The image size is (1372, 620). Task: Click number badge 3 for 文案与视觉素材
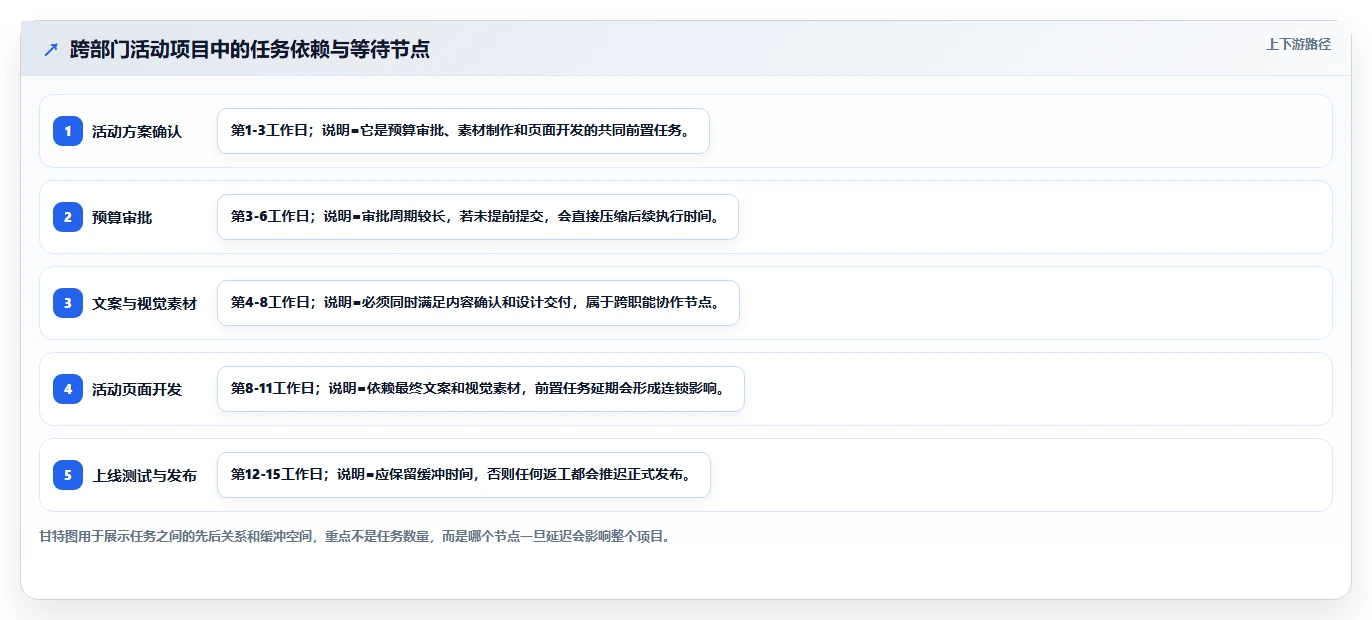point(68,303)
